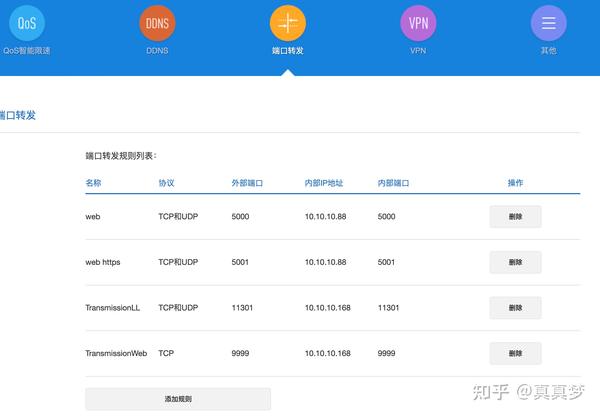Image resolution: width=600 pixels, height=416 pixels.
Task: Delete the web https forwarding rule
Action: 515,262
